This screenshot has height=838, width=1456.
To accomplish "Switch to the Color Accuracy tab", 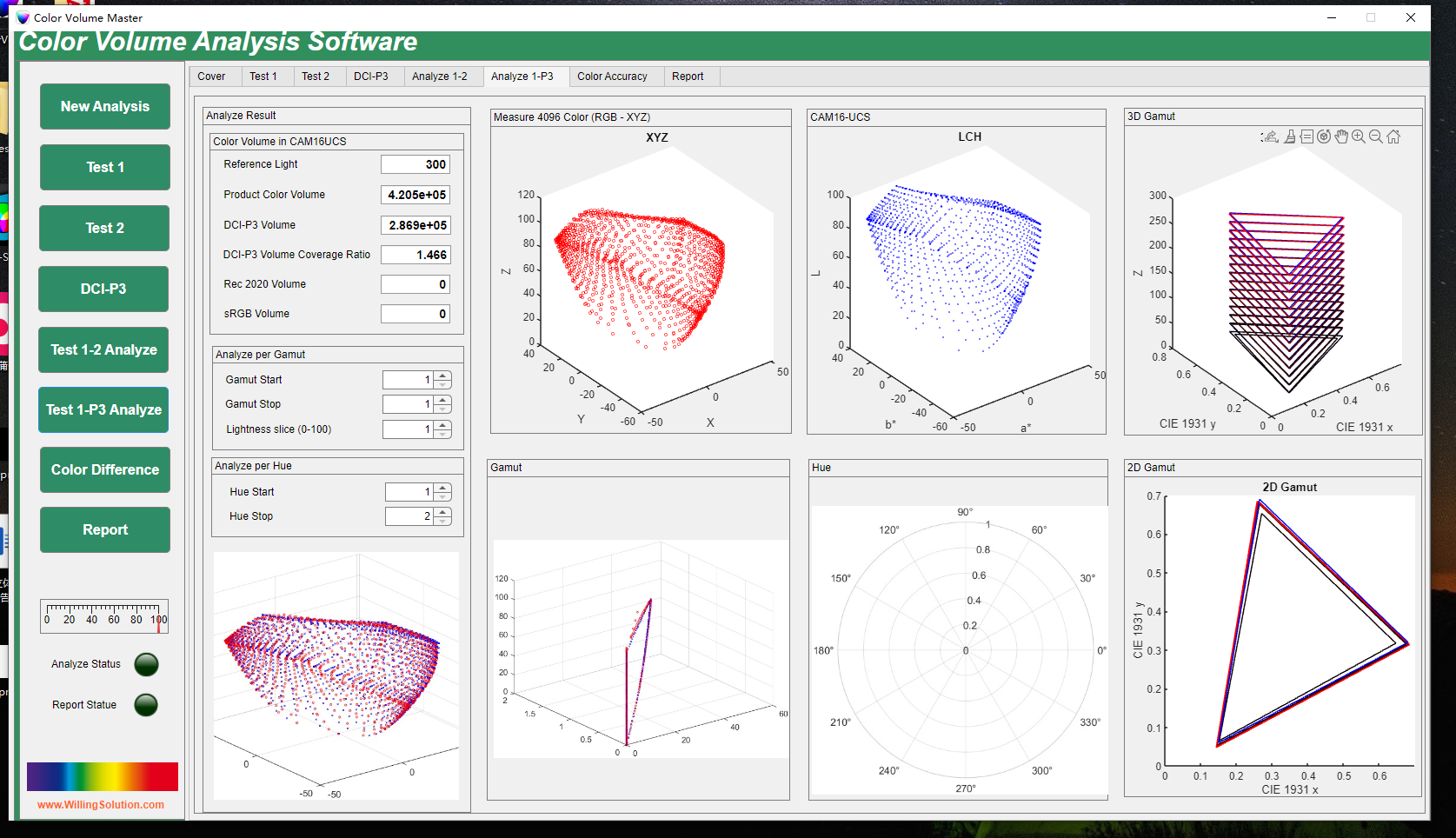I will tap(612, 76).
